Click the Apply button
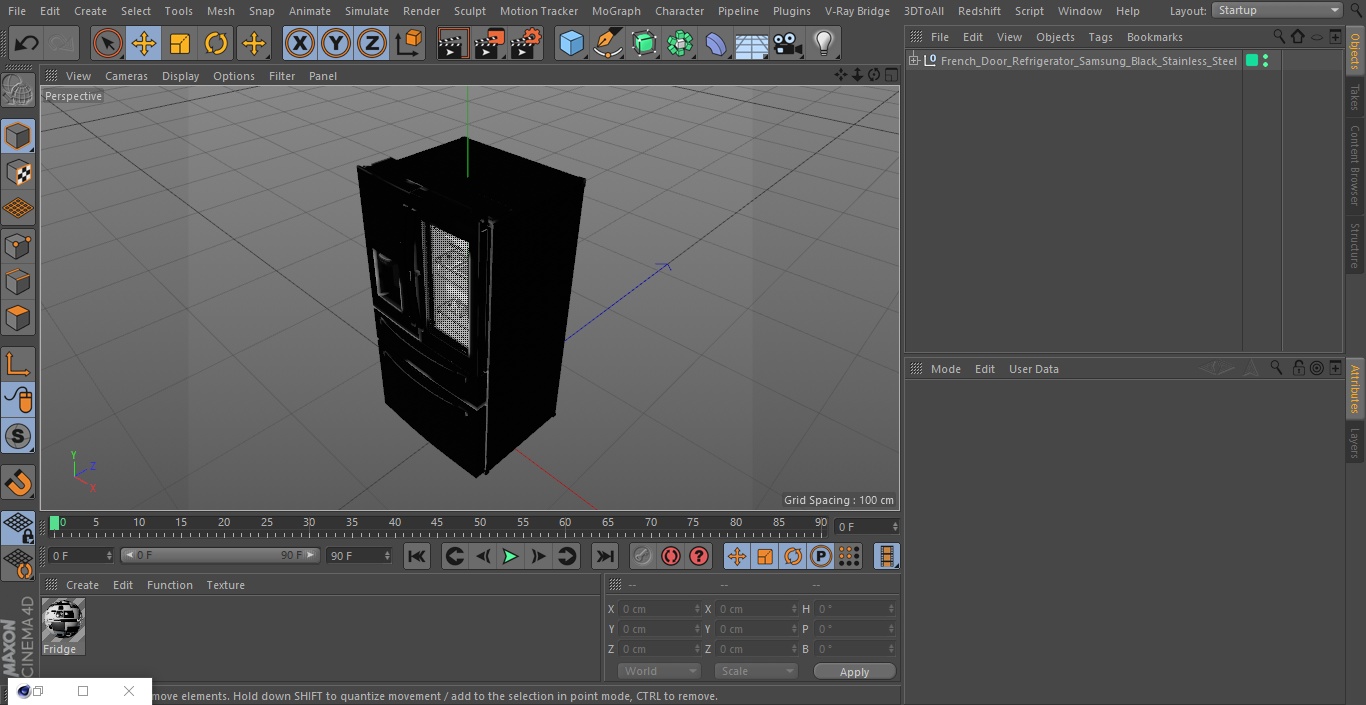Image resolution: width=1366 pixels, height=705 pixels. (854, 672)
